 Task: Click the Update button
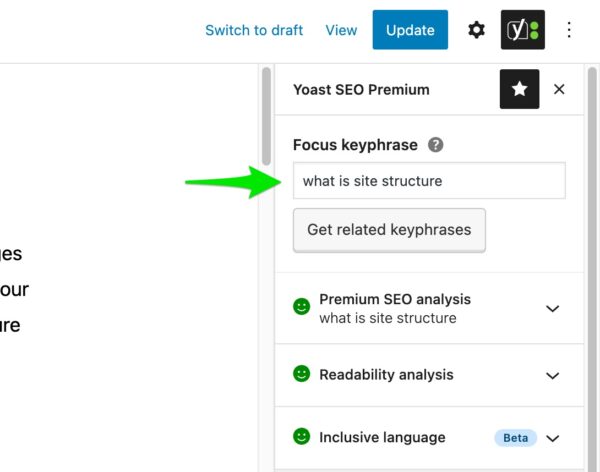410,30
